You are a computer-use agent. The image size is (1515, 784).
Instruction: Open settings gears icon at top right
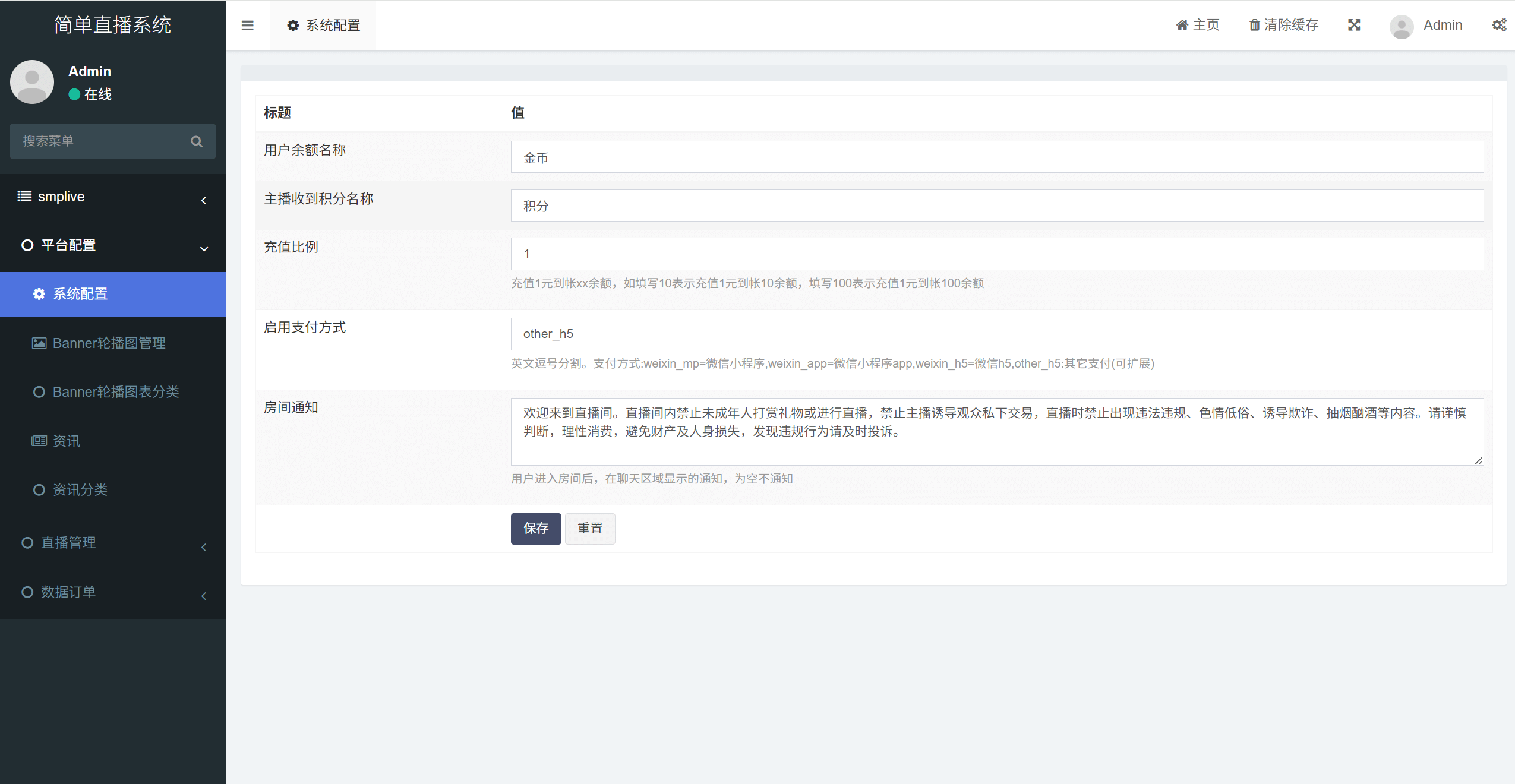pos(1499,25)
